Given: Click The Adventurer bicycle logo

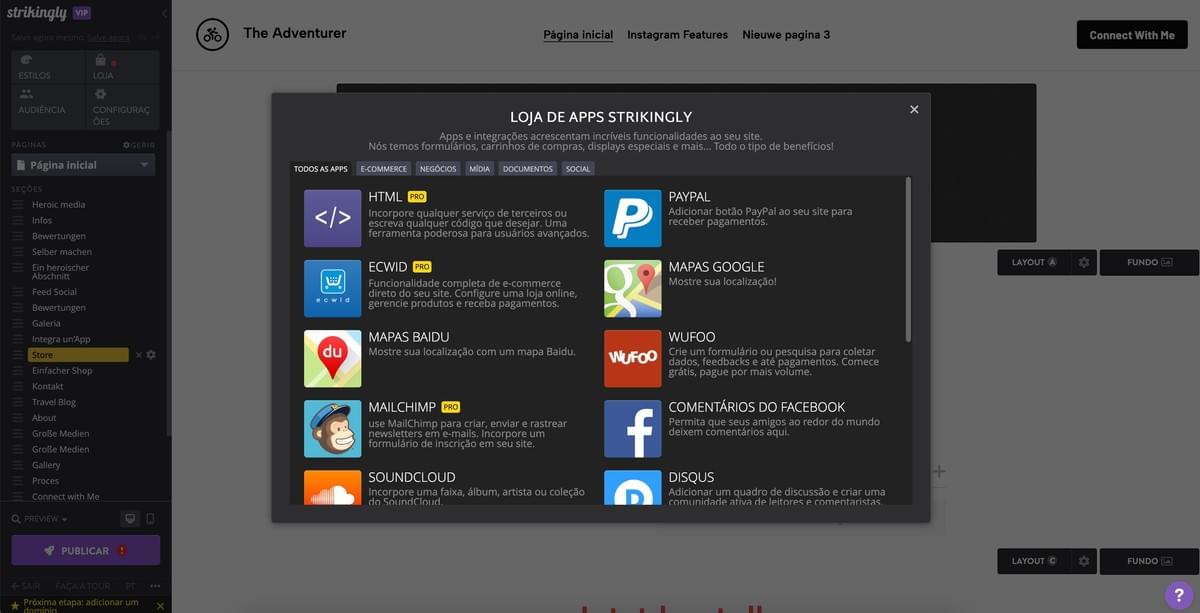Looking at the screenshot, I should point(212,35).
